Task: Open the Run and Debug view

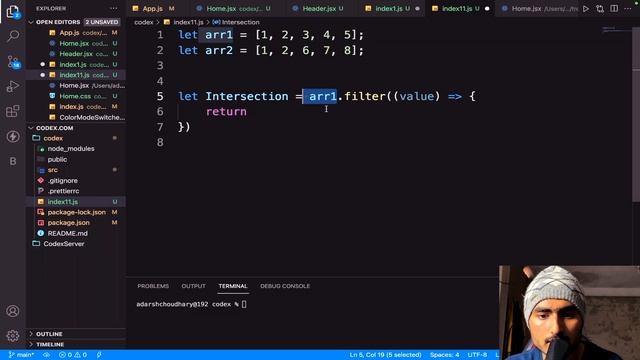Action: click(x=13, y=86)
